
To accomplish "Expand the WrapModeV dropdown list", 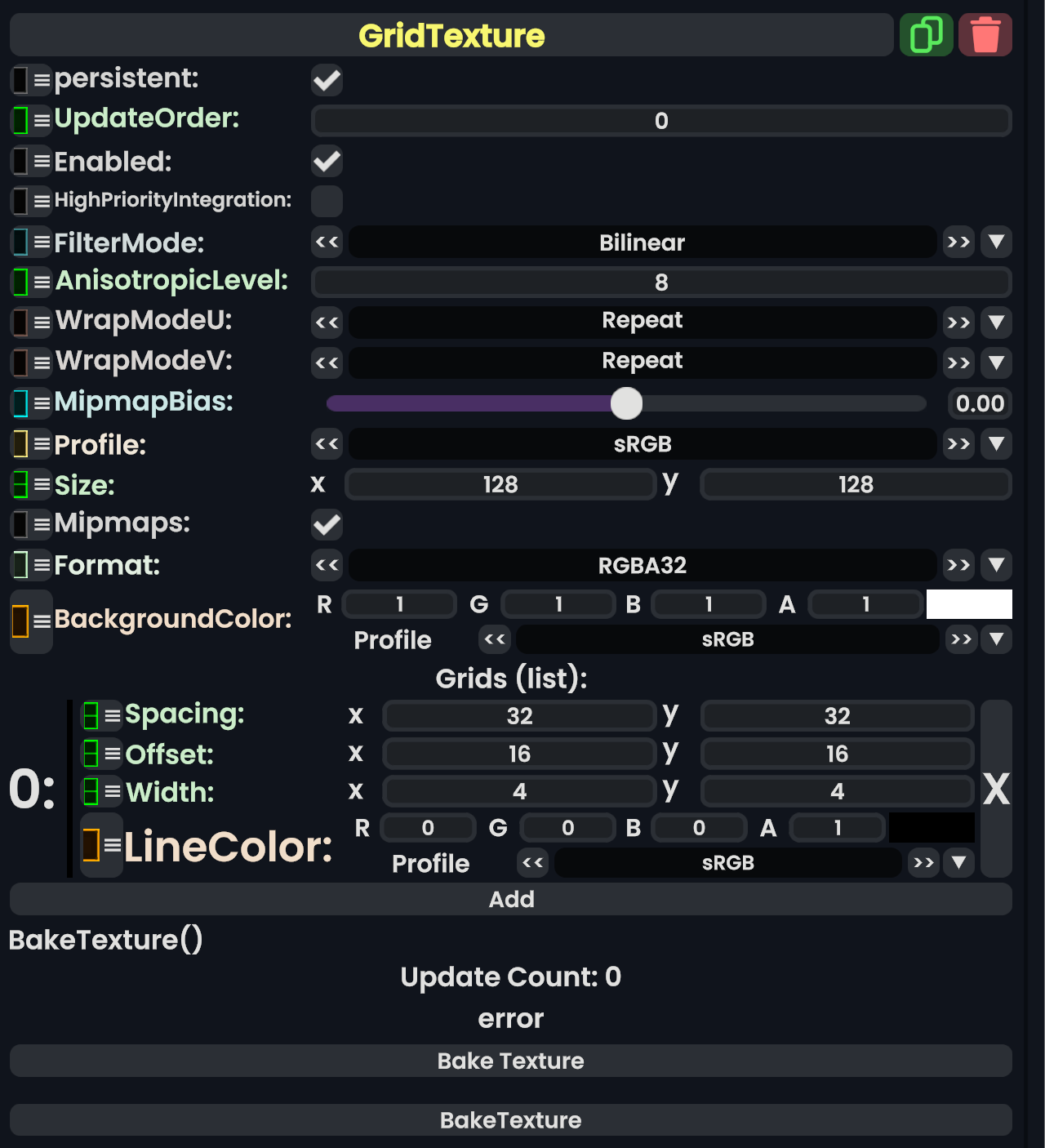I will click(996, 363).
